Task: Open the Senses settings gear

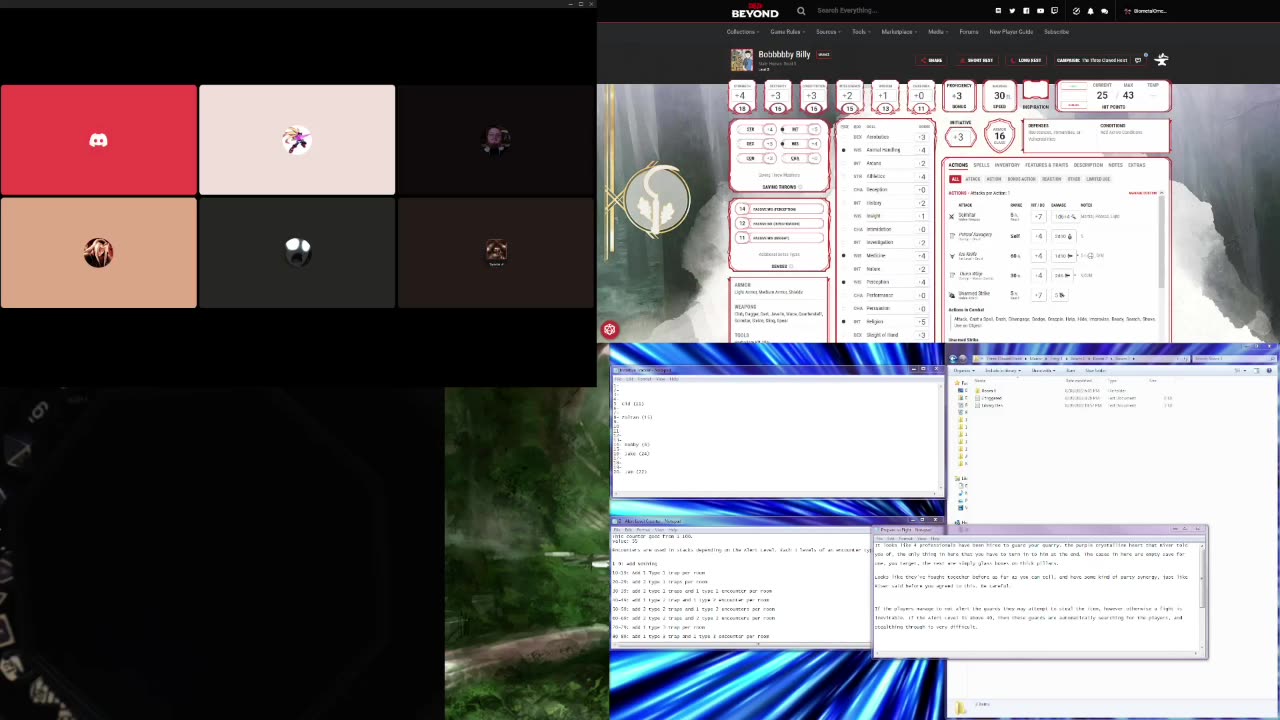Action: point(791,266)
